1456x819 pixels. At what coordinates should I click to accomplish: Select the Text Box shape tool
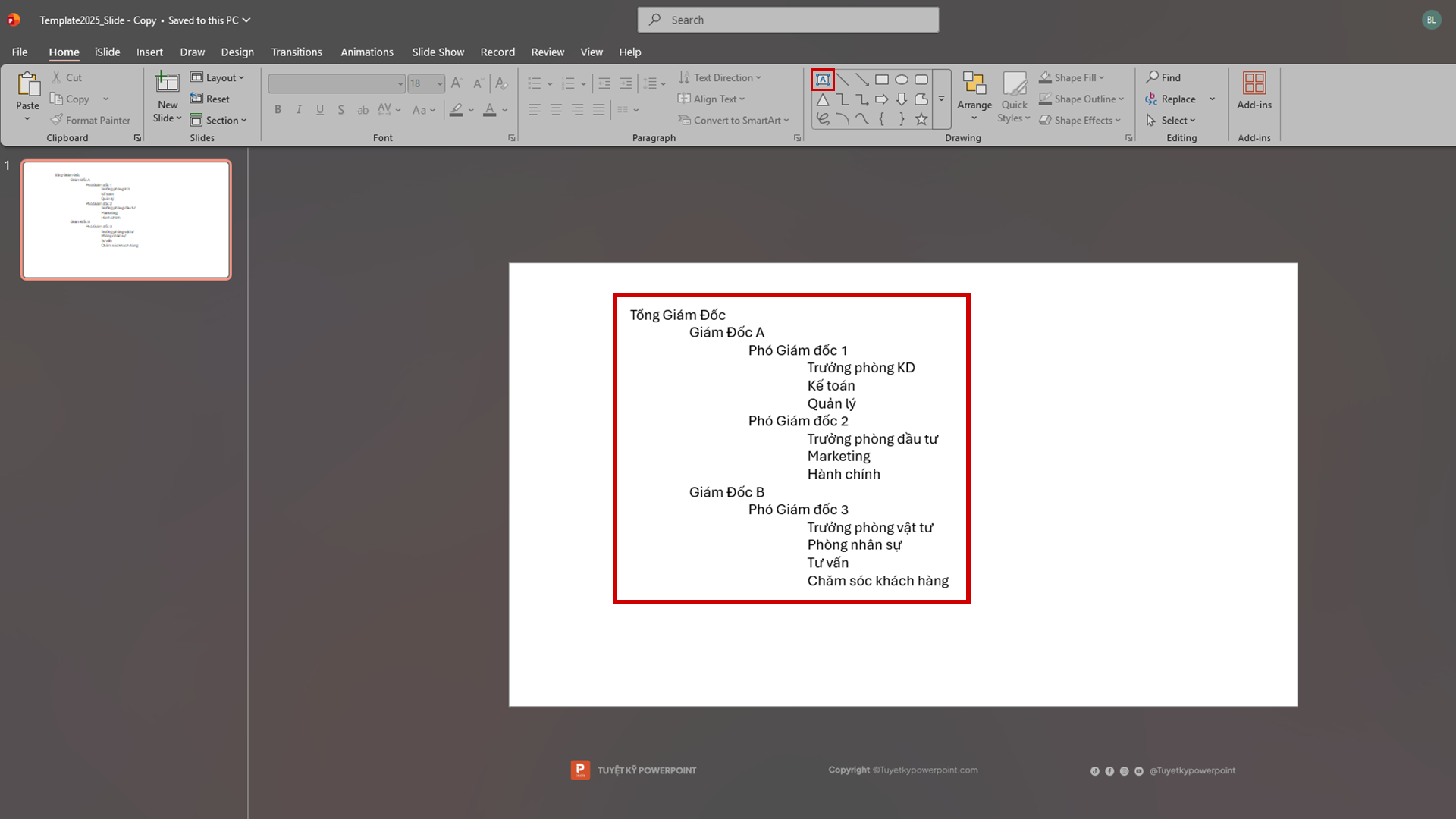coord(823,80)
